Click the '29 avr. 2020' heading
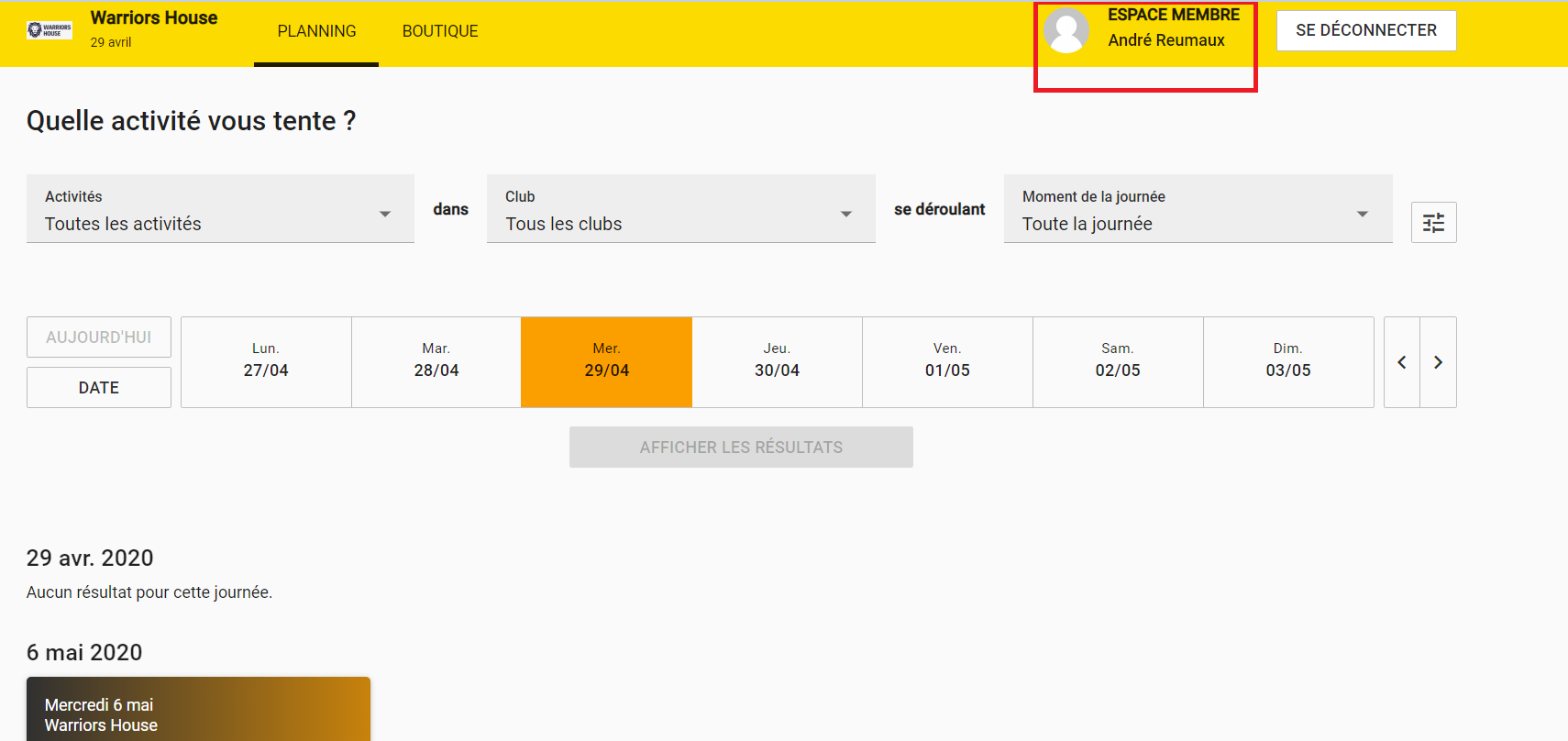The height and width of the screenshot is (741, 1568). [90, 558]
